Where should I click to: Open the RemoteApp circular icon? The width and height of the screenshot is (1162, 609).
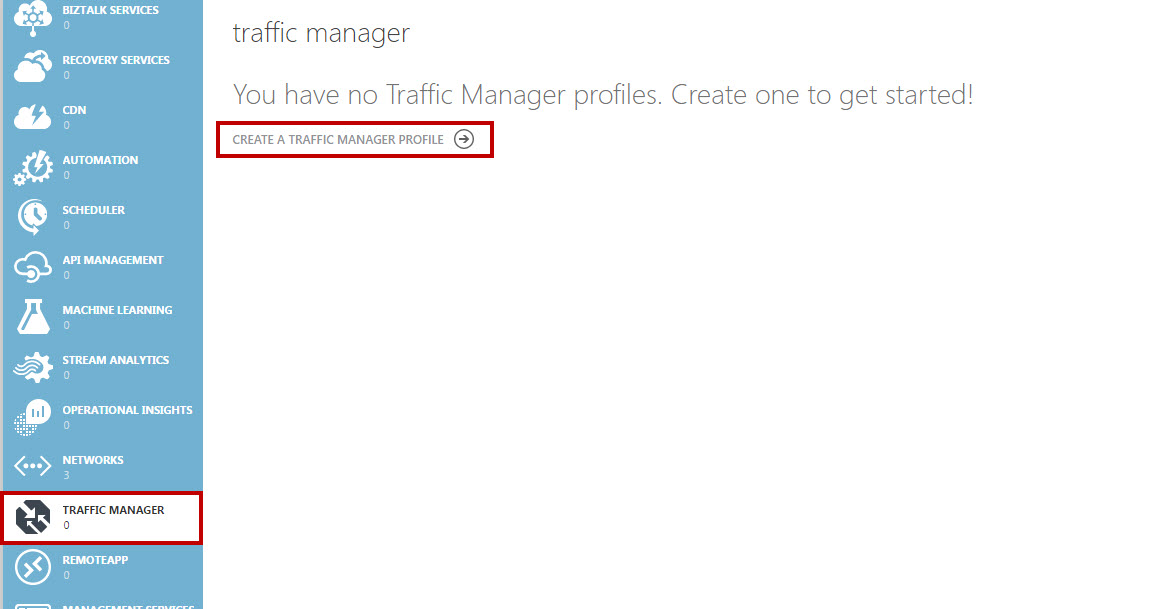[33, 567]
